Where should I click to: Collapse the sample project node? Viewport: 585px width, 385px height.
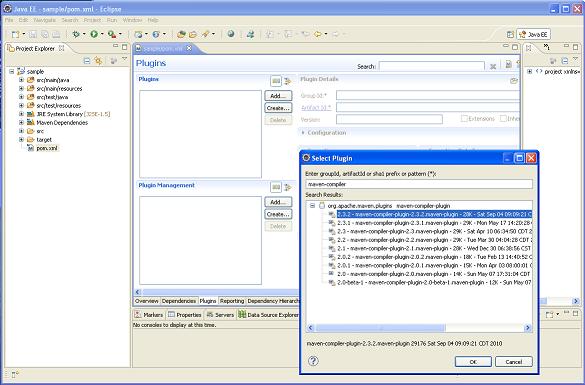pos(12,71)
